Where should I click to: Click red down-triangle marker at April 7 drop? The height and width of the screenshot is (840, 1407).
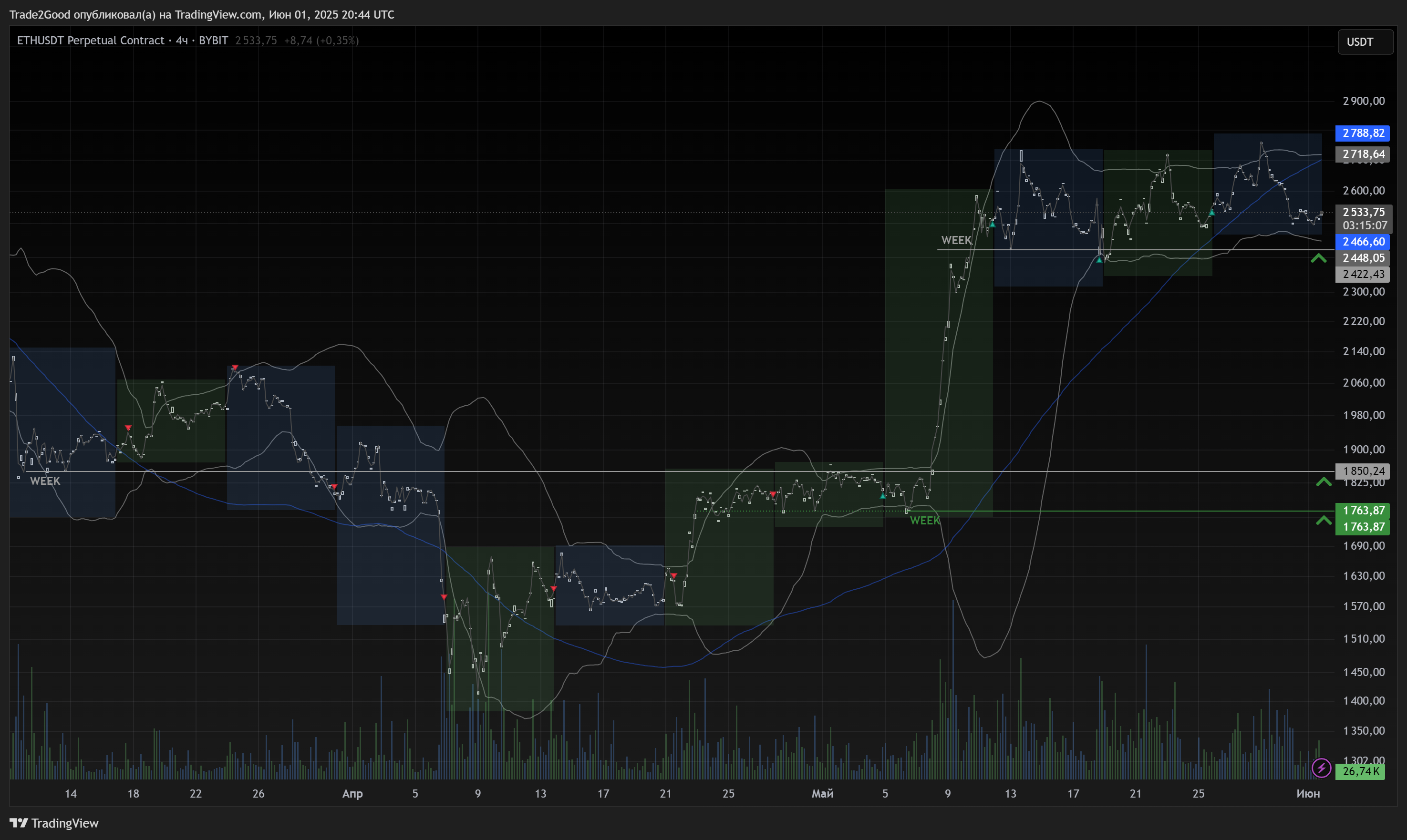444,597
